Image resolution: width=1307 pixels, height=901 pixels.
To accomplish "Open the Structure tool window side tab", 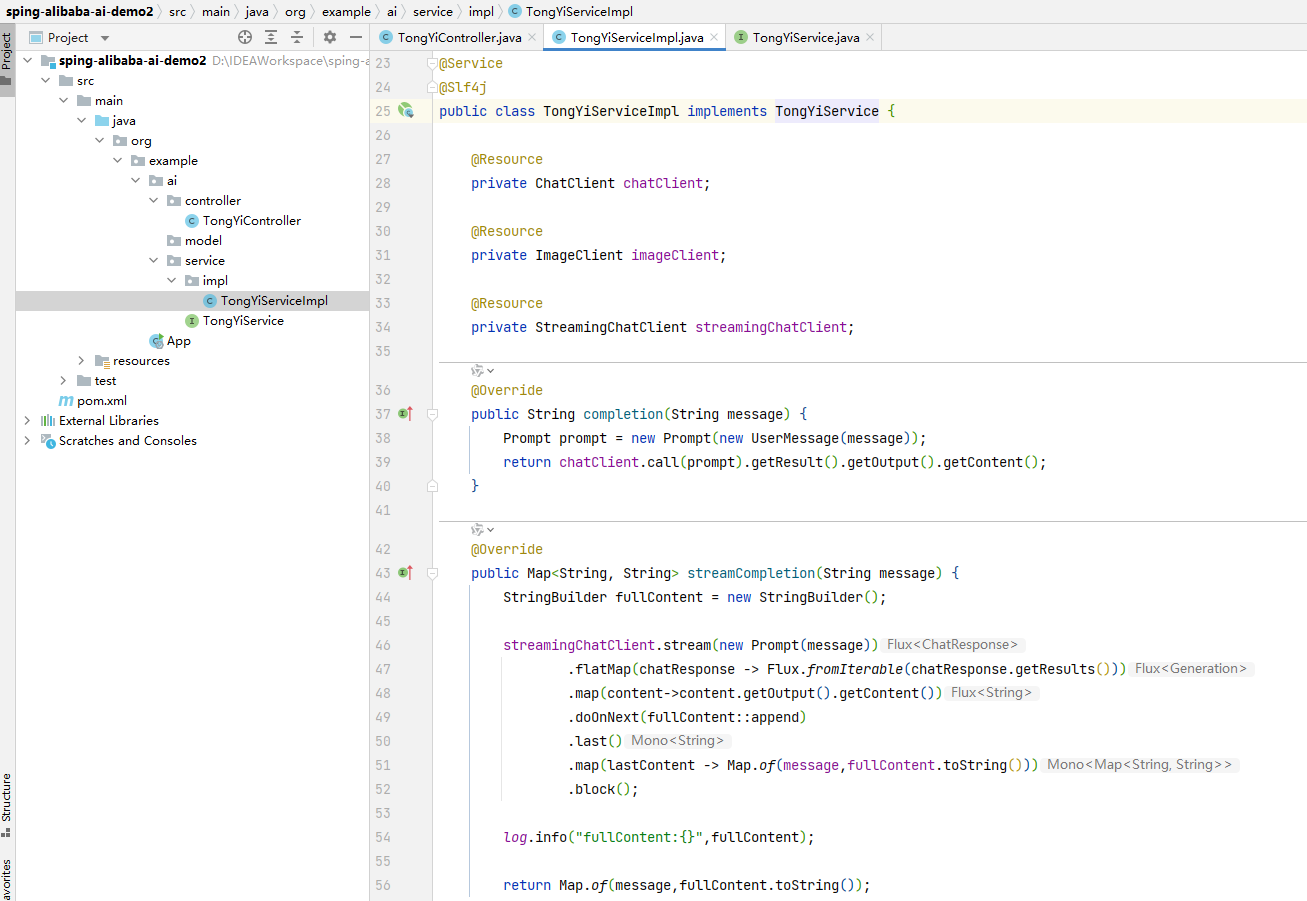I will 7,803.
